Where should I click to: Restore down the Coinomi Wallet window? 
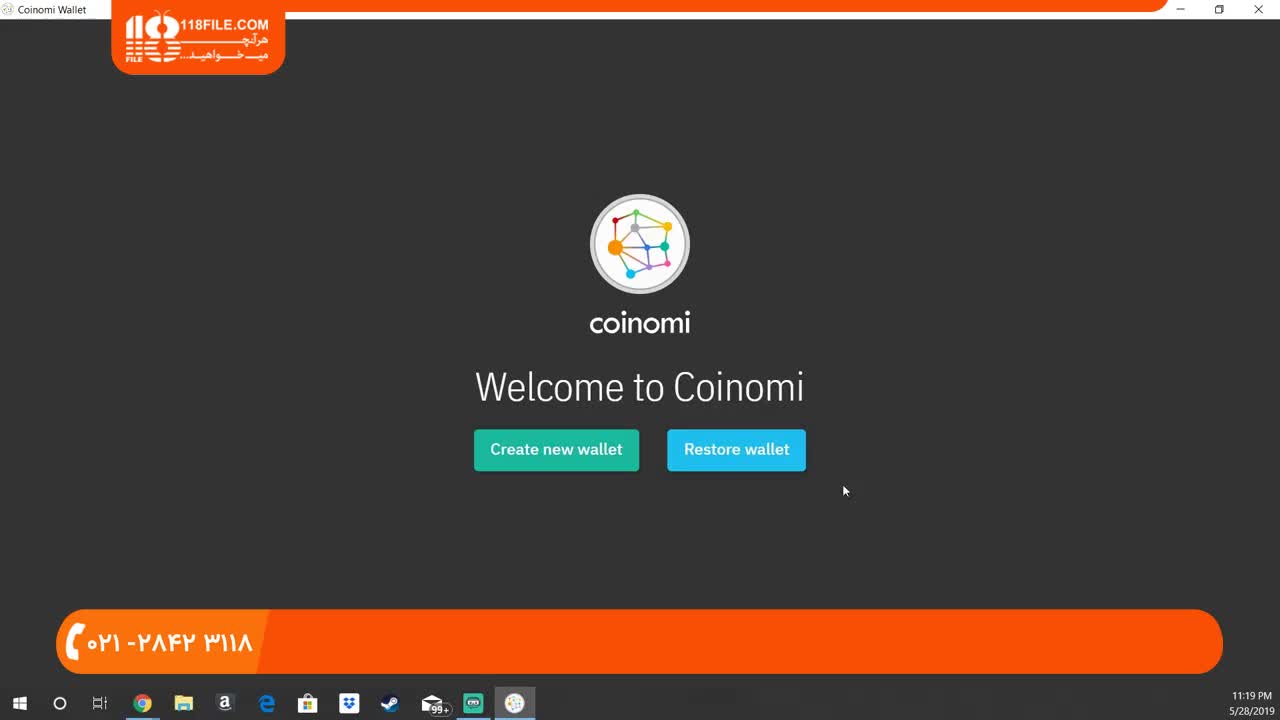(x=1219, y=10)
